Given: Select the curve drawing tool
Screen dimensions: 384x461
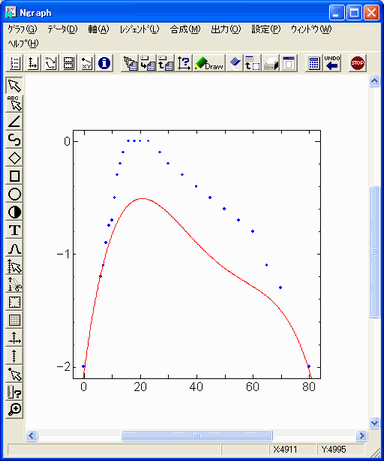Looking at the screenshot, I should pyautogui.click(x=14, y=140).
